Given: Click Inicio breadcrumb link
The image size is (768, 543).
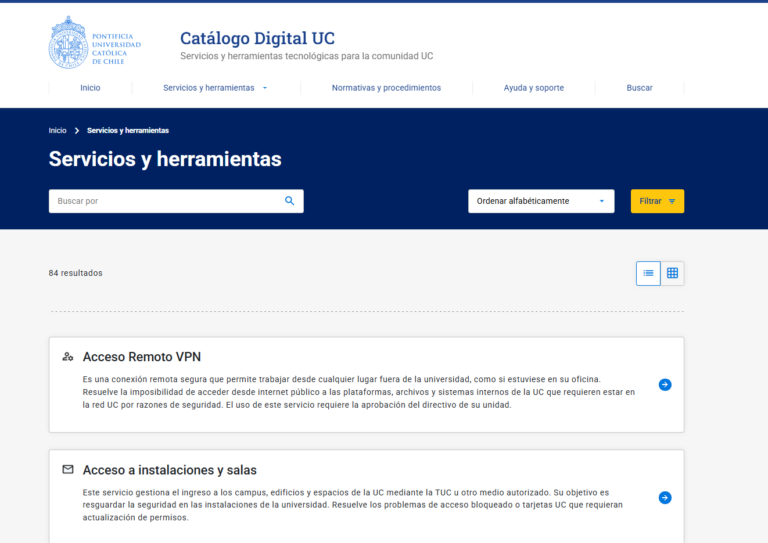Looking at the screenshot, I should (57, 131).
